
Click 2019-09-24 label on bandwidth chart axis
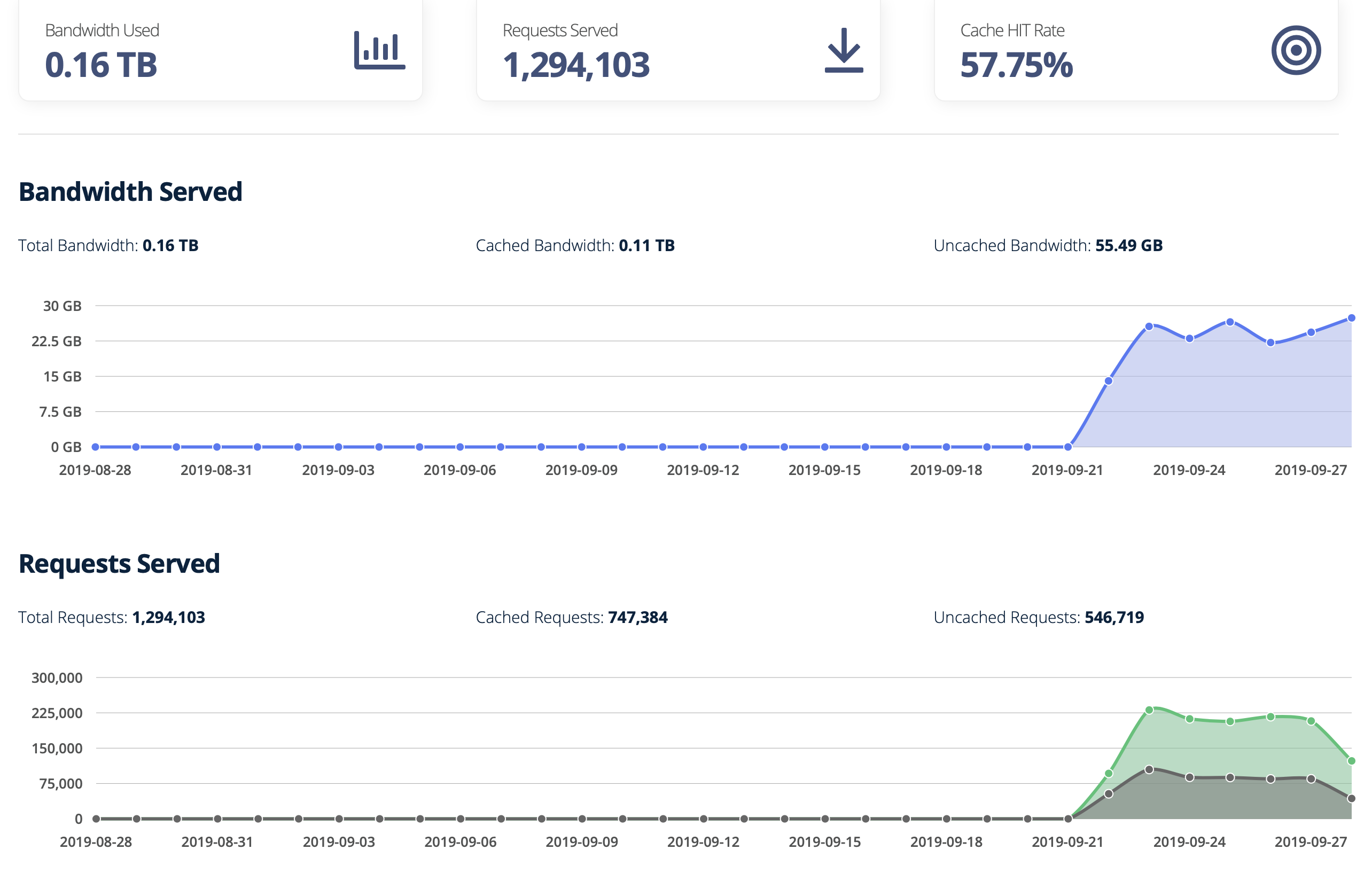[x=1189, y=470]
